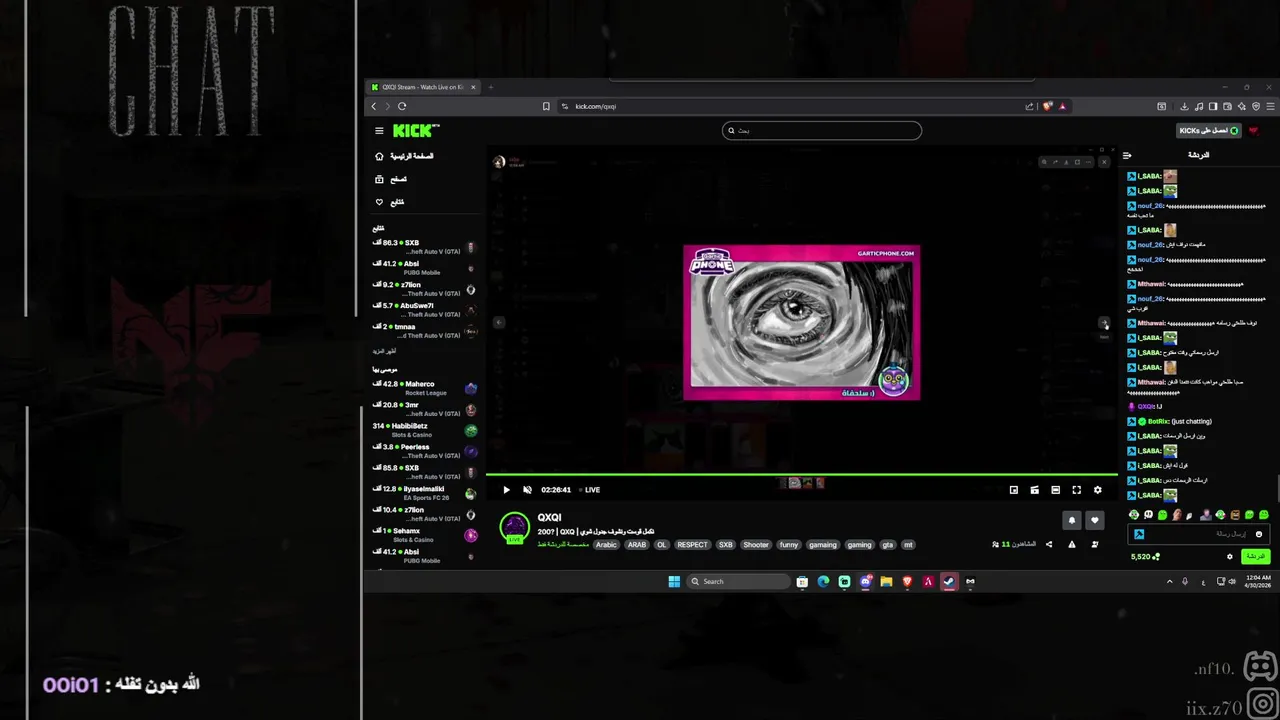The width and height of the screenshot is (1280, 720).
Task: Select the QXQI Stream browser tab
Action: pyautogui.click(x=424, y=87)
